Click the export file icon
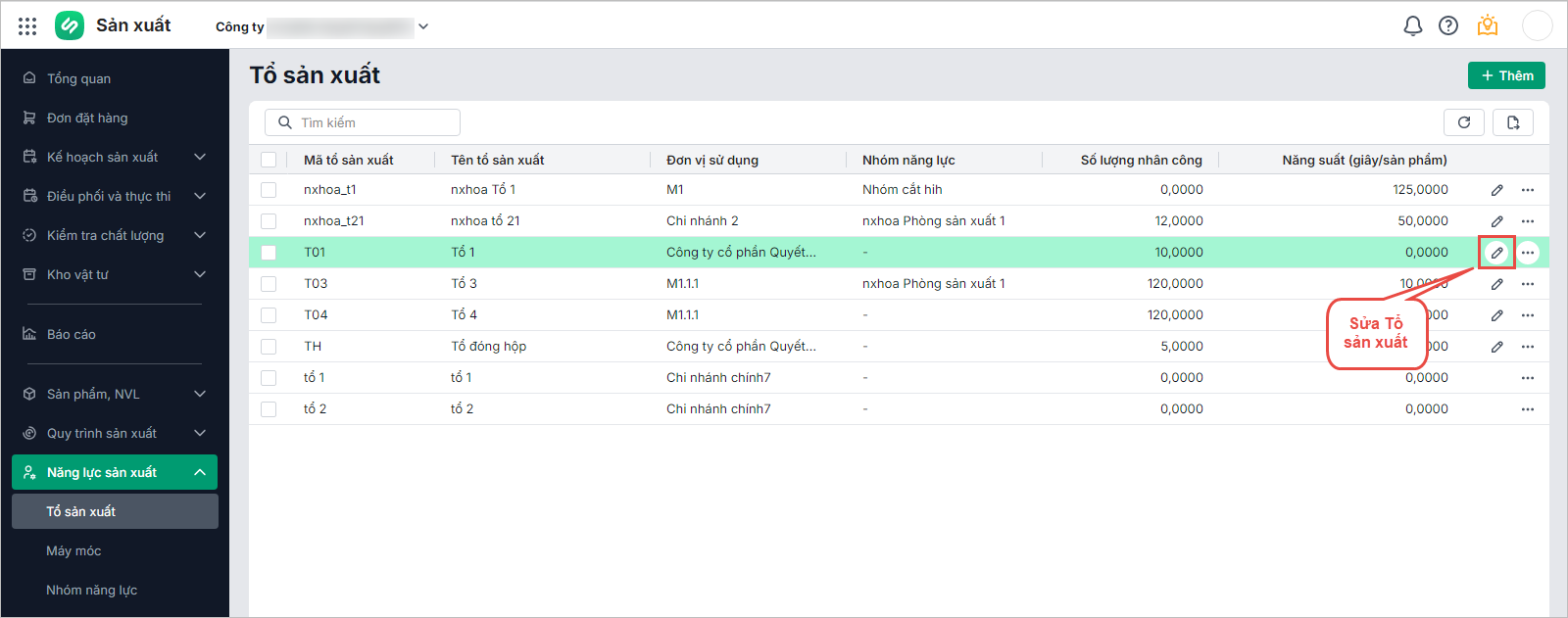Image resolution: width=1568 pixels, height=618 pixels. tap(1512, 122)
